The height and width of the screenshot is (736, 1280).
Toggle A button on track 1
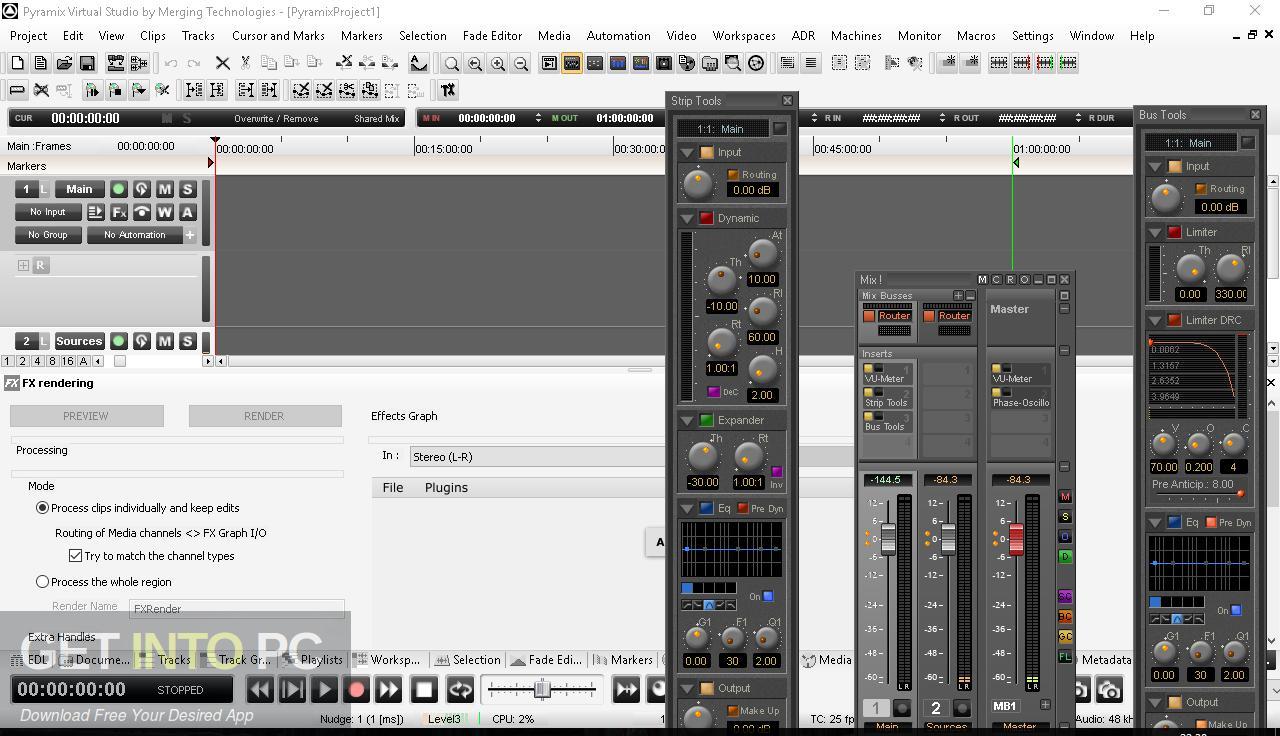click(x=187, y=212)
